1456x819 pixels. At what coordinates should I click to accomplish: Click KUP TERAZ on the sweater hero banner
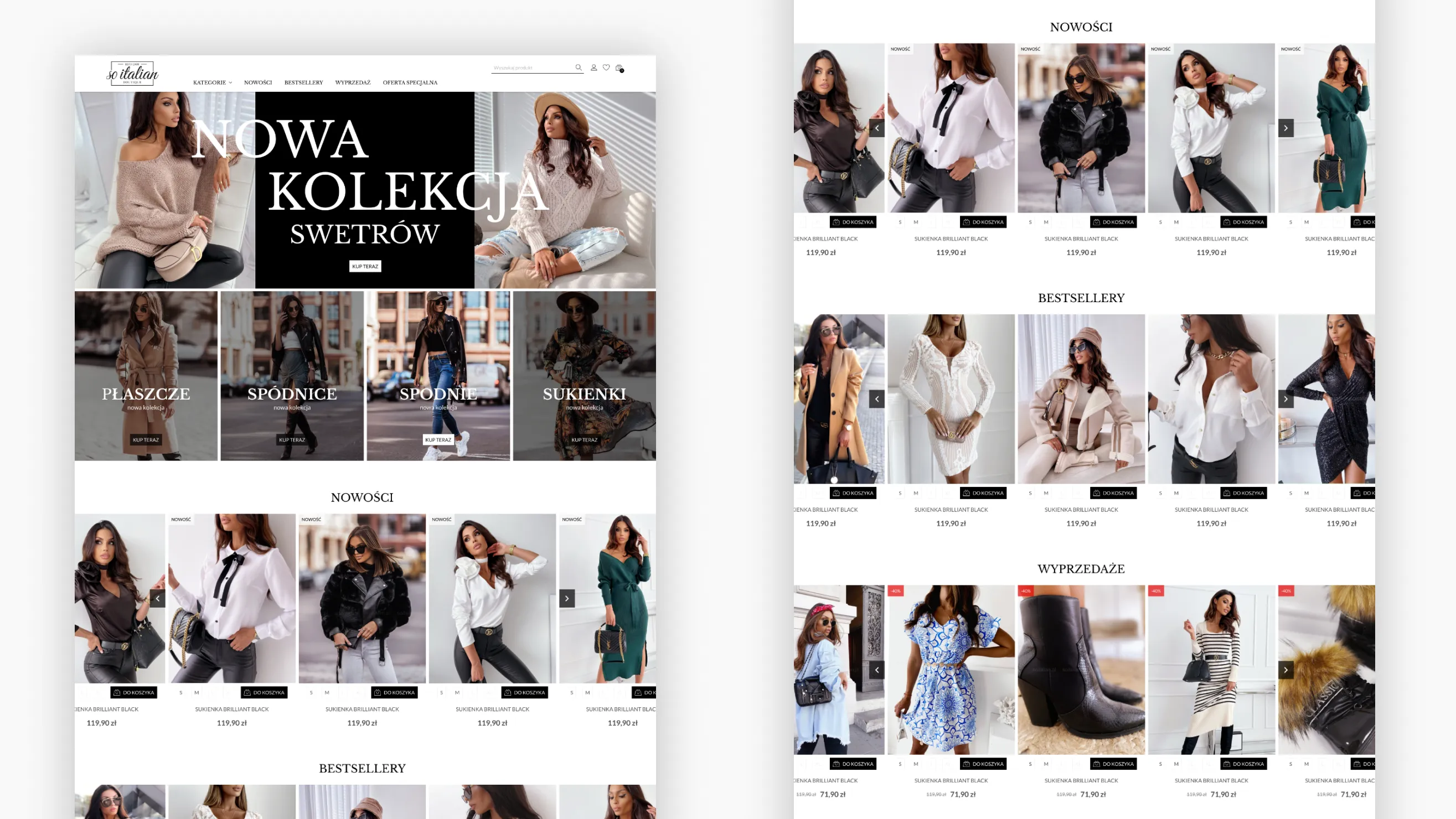pos(365,266)
